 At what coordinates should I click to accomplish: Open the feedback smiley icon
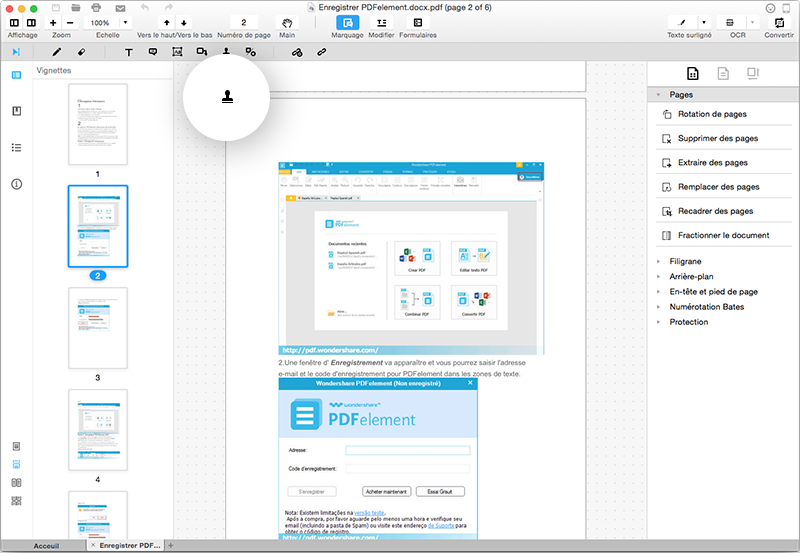[770, 8]
